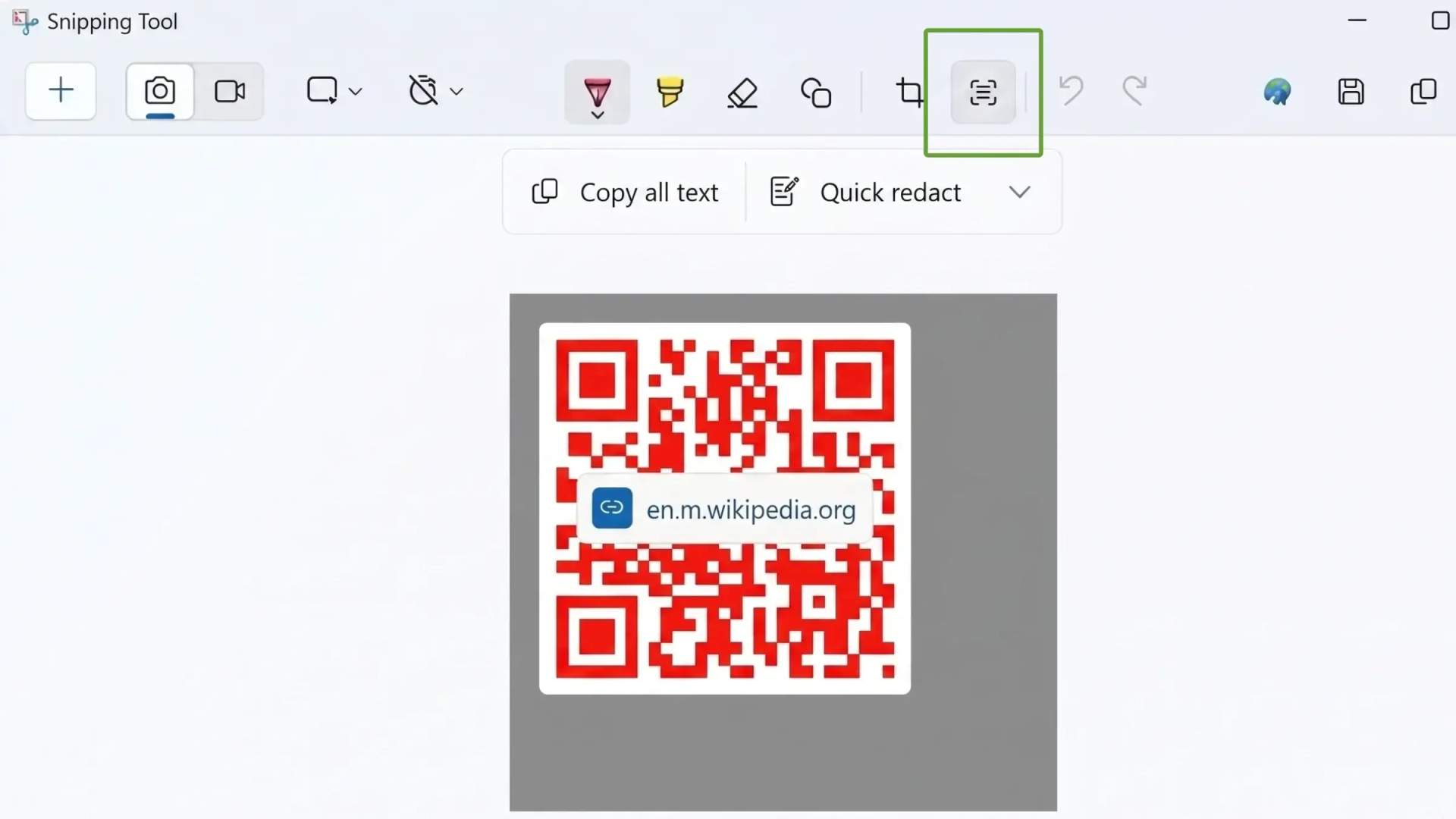Minimize the Snipping Tool window
The image size is (1456, 819).
(1357, 20)
